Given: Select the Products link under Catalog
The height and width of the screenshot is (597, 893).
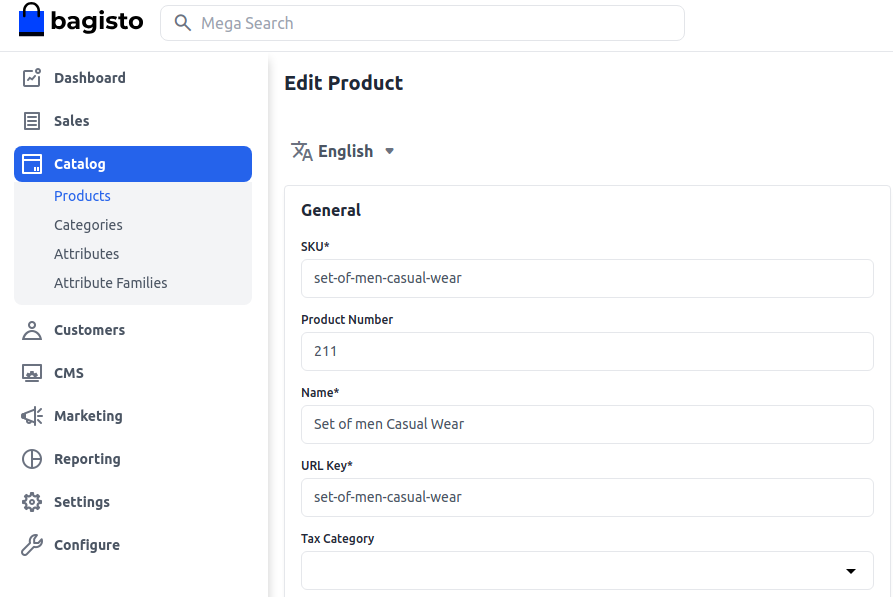Looking at the screenshot, I should point(82,195).
